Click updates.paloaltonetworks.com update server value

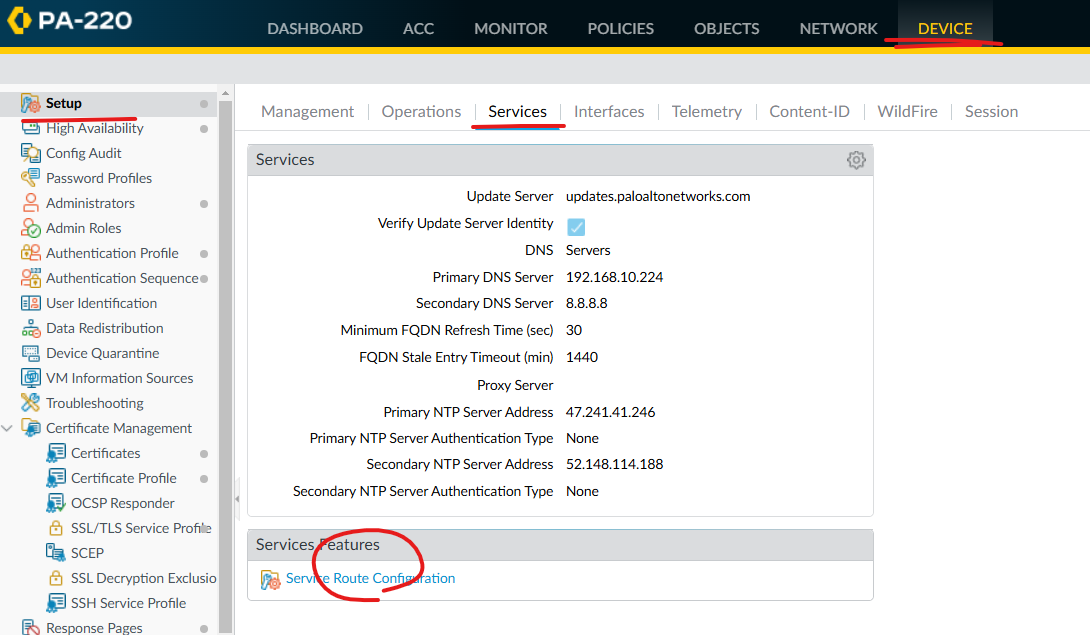click(658, 196)
